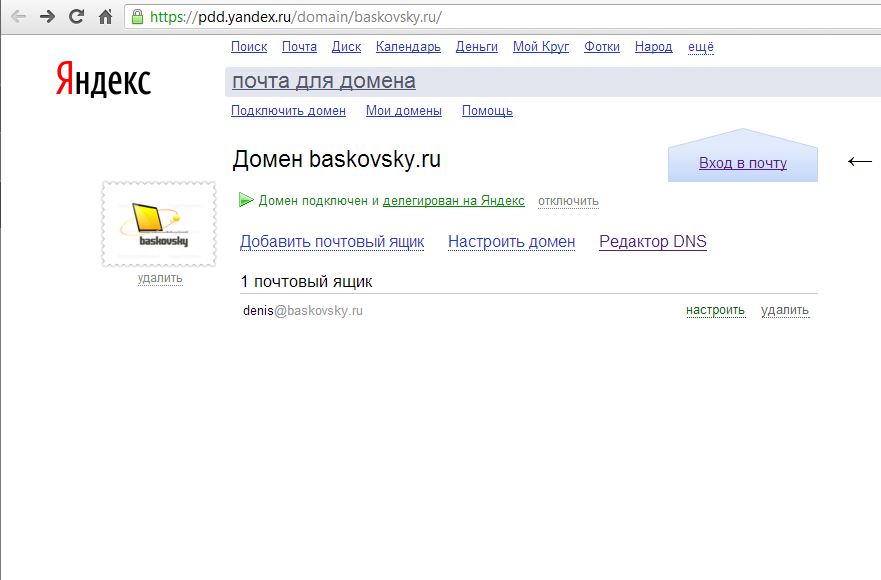
Task: Click the 1 почтовый ящик label
Action: (x=306, y=282)
